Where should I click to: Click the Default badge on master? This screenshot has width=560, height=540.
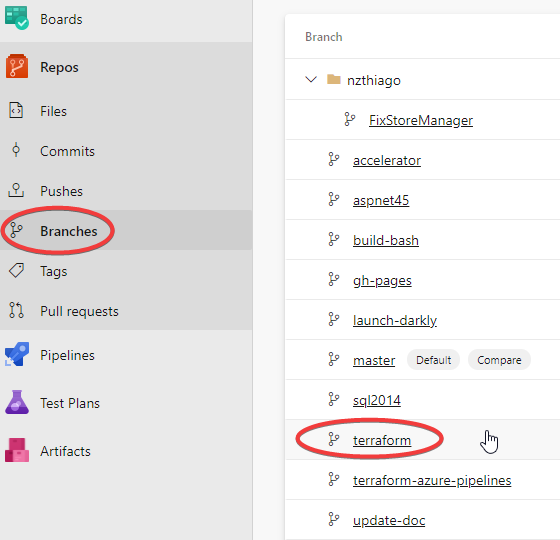coord(433,360)
